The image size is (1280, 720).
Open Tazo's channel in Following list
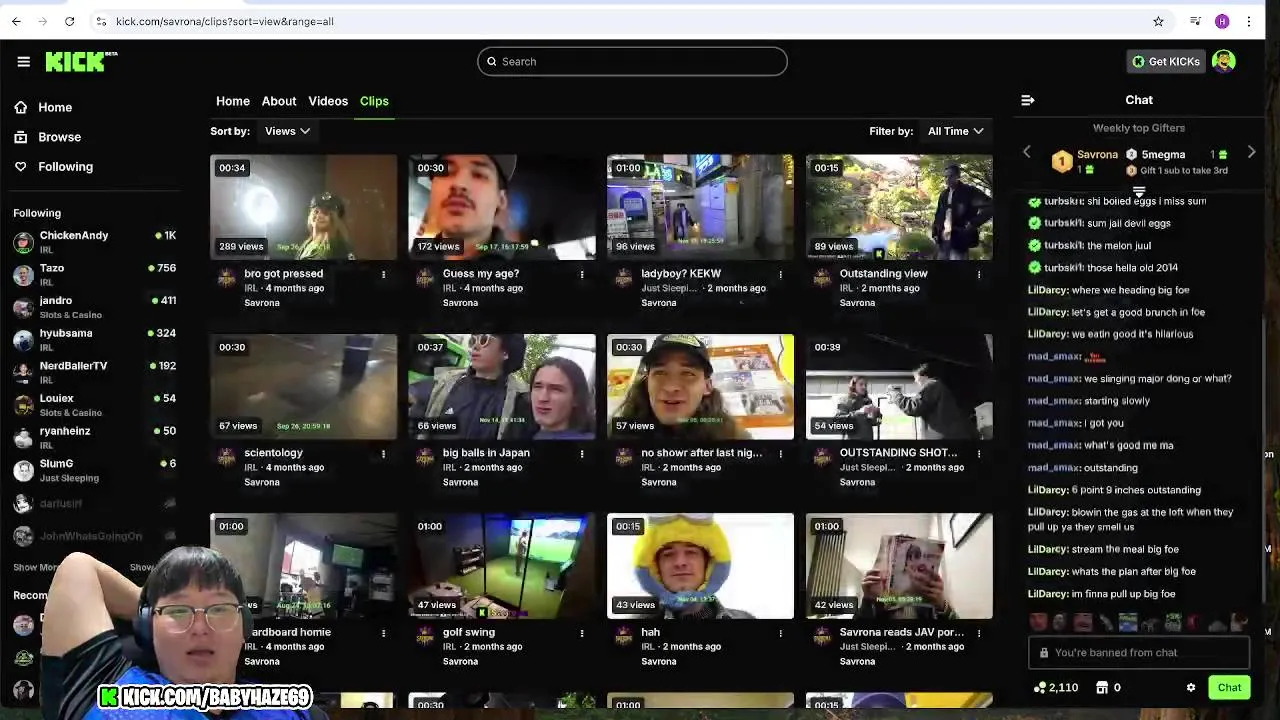tap(95, 274)
